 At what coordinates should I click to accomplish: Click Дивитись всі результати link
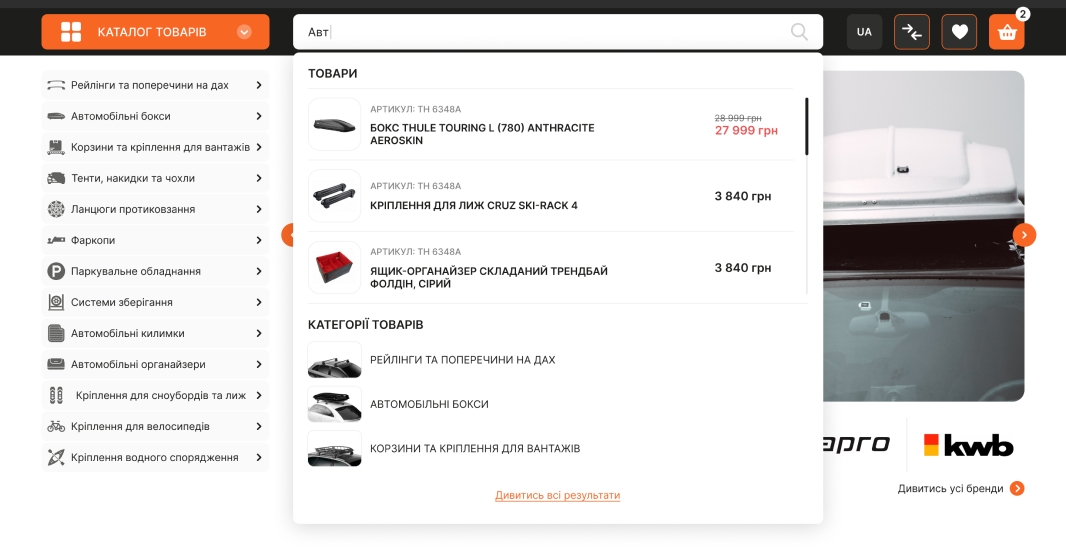point(557,495)
